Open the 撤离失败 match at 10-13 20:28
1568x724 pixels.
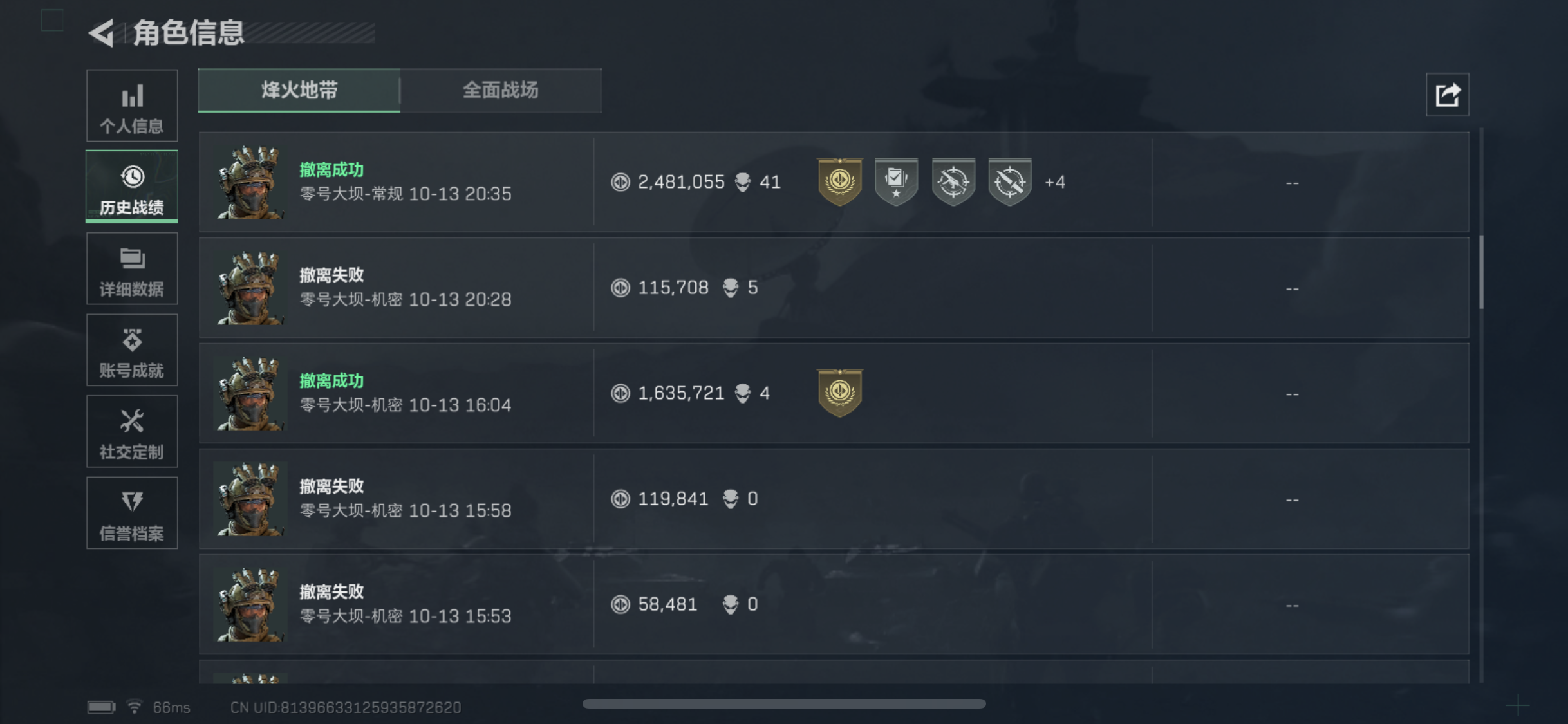406,288
